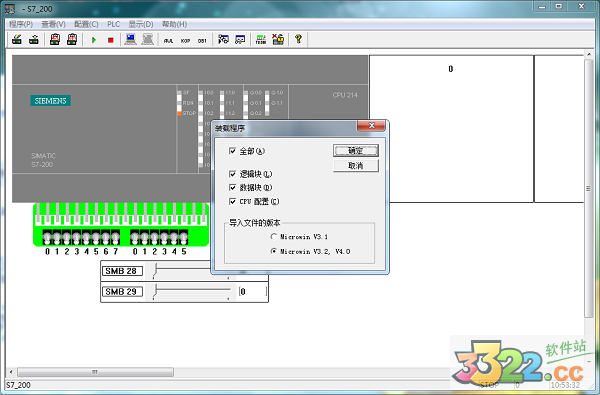Image resolution: width=600 pixels, height=395 pixels.
Task: Click the yellow question mark help icon
Action: 298,39
